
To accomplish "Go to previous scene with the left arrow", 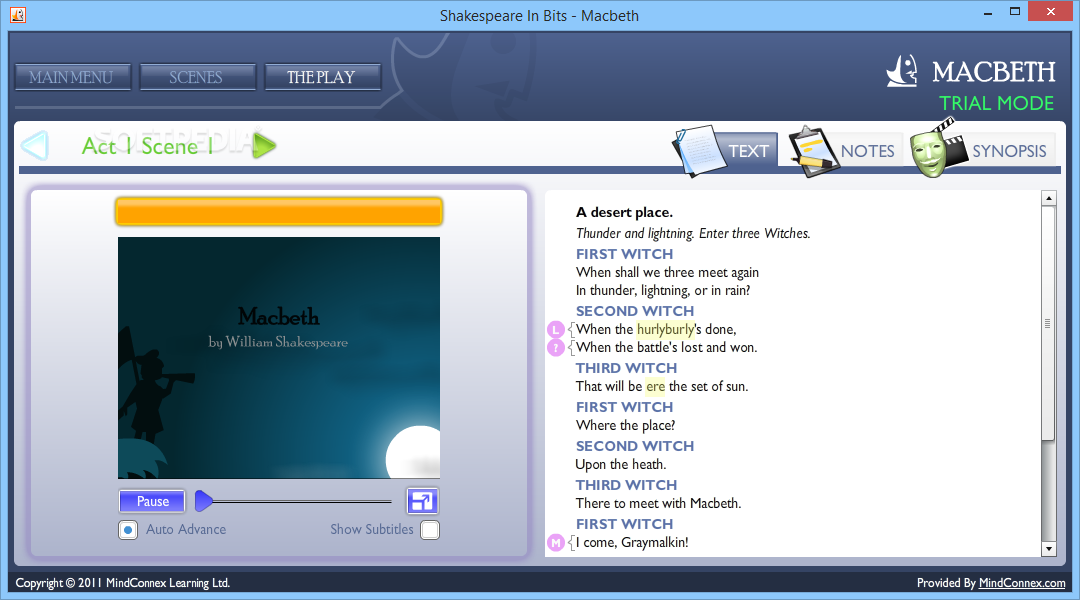I will [34, 145].
